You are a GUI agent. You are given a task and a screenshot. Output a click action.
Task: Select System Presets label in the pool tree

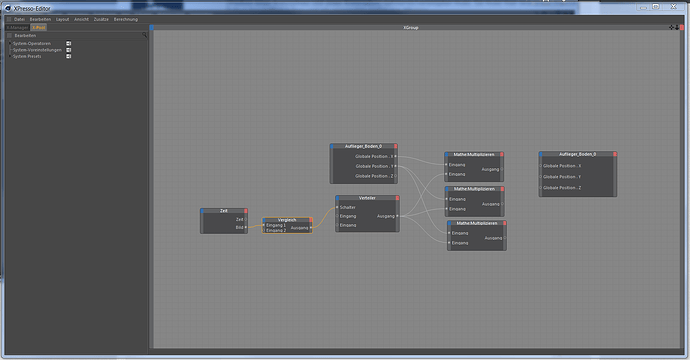(27, 56)
